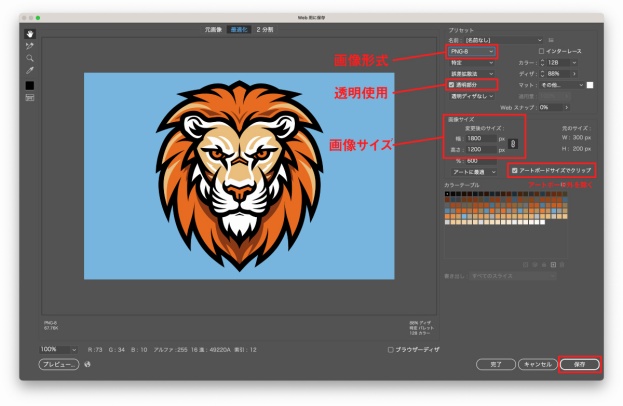Click the width field showing 1800
Viewport: 623px width, 406px height.
click(x=482, y=138)
